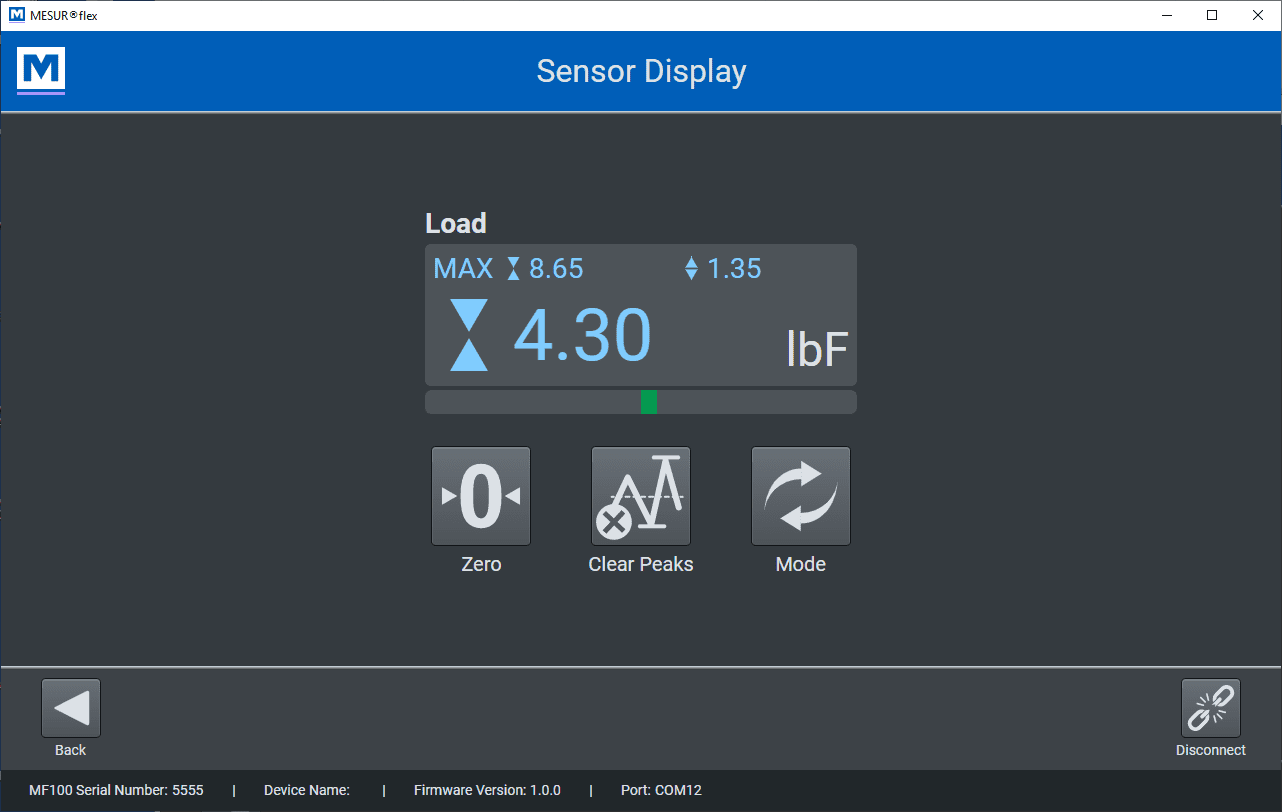This screenshot has width=1282, height=812.
Task: Click the Port: COM12 status text
Action: tap(661, 790)
